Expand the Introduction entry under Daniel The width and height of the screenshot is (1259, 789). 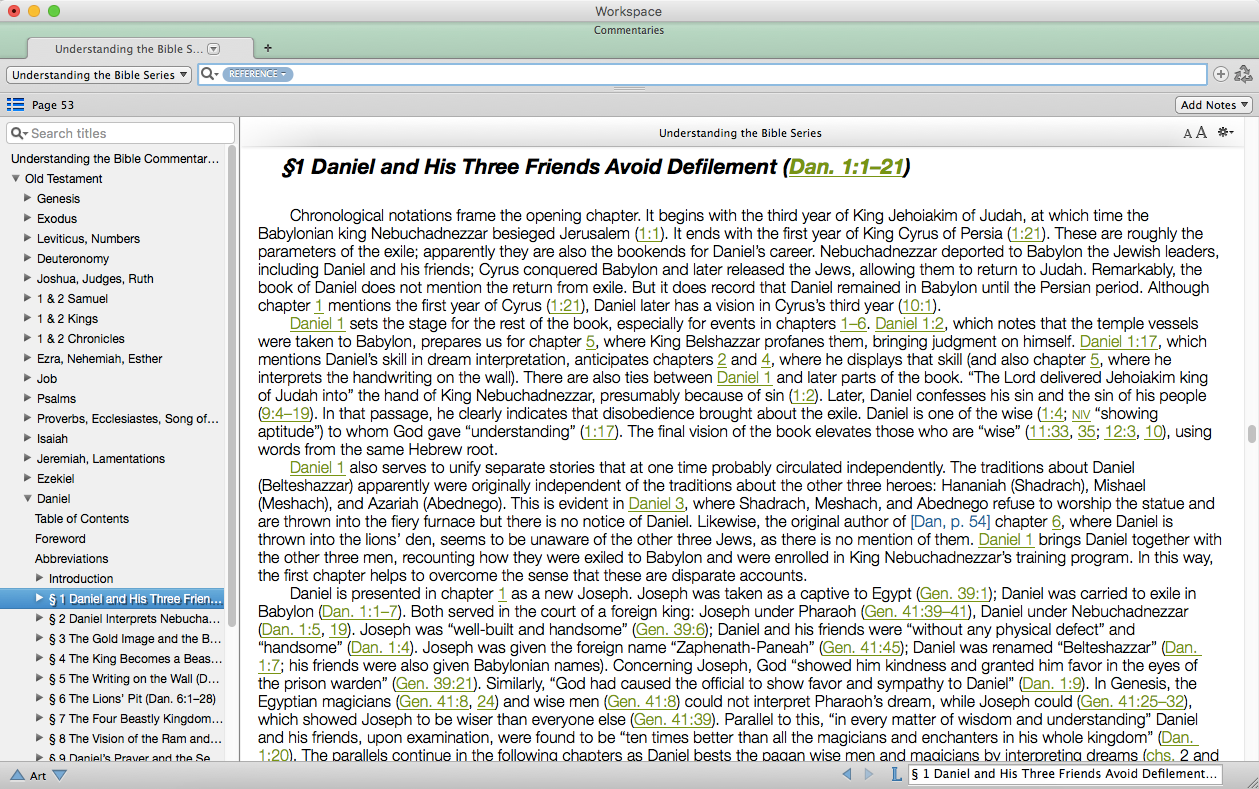pos(40,578)
